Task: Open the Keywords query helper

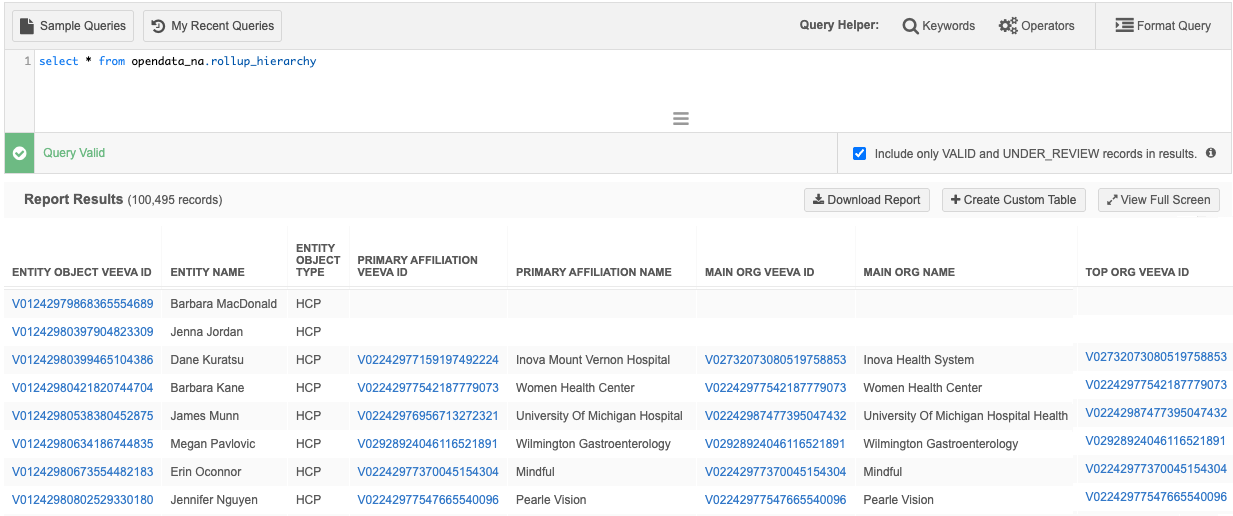Action: click(x=938, y=26)
